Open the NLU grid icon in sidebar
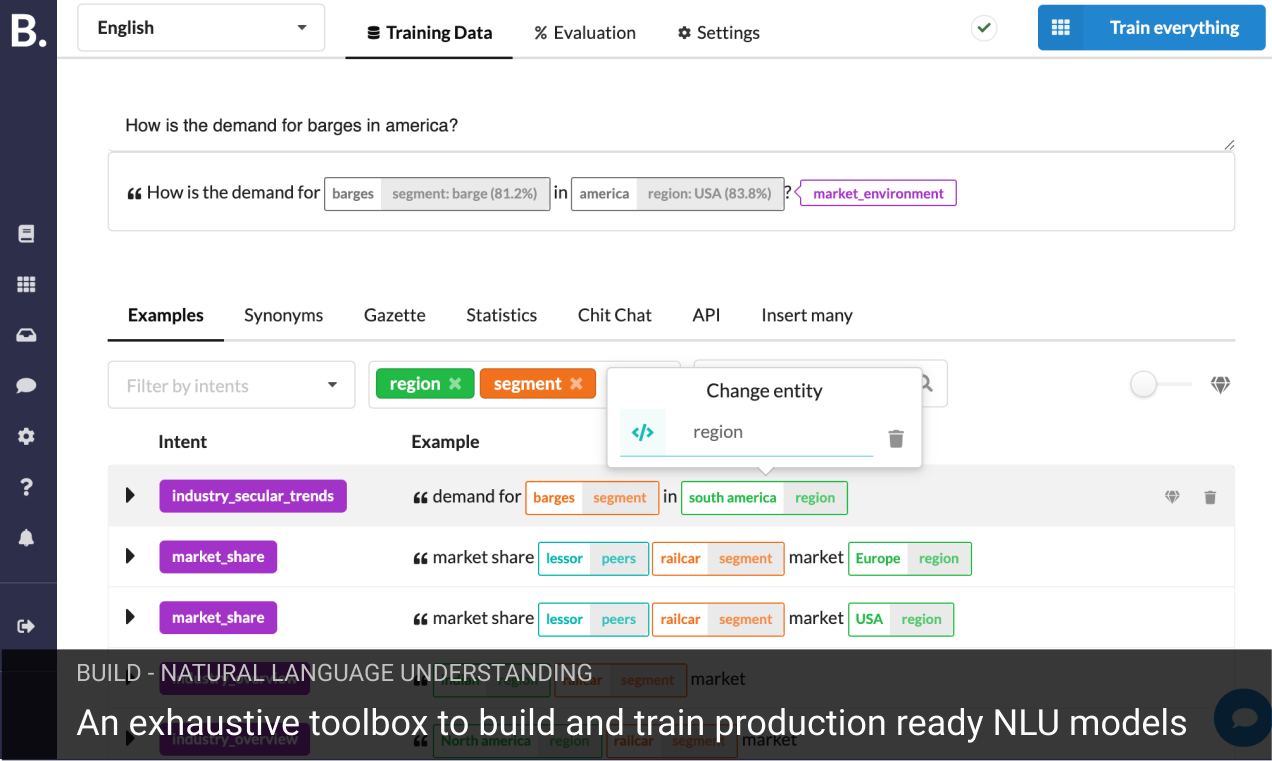 [27, 285]
